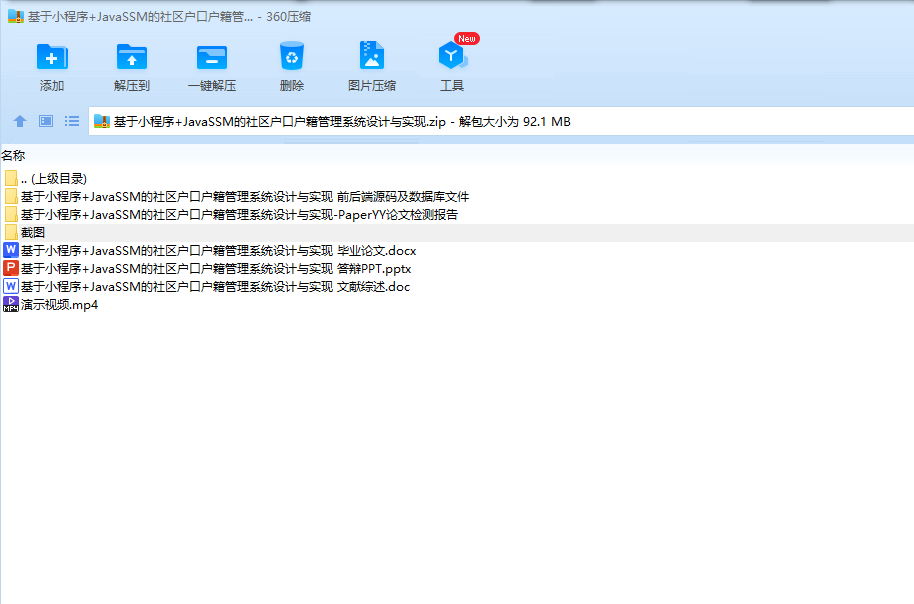
Task: Select the 截图 folder name
Action: pyautogui.click(x=33, y=233)
